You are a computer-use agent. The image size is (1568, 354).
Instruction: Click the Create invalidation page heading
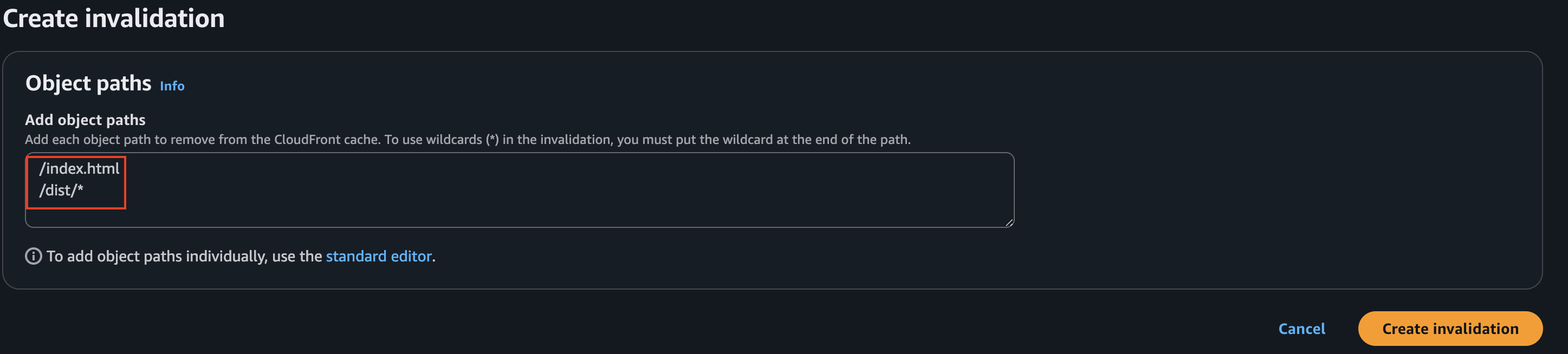114,18
